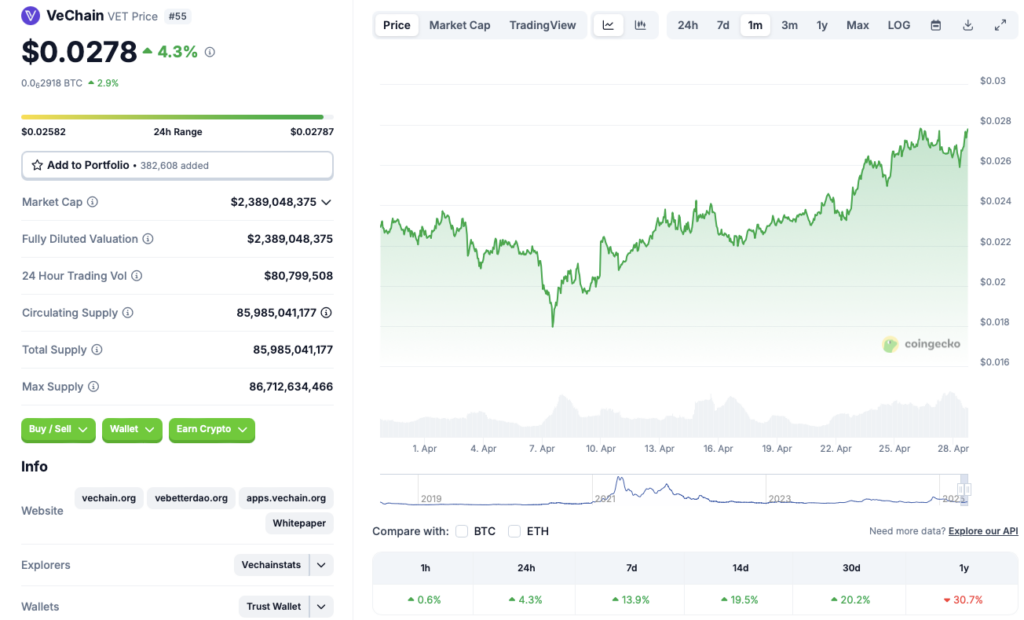Viewport: 1024px width, 620px height.
Task: Enable ETH comparison checkbox
Action: (514, 531)
